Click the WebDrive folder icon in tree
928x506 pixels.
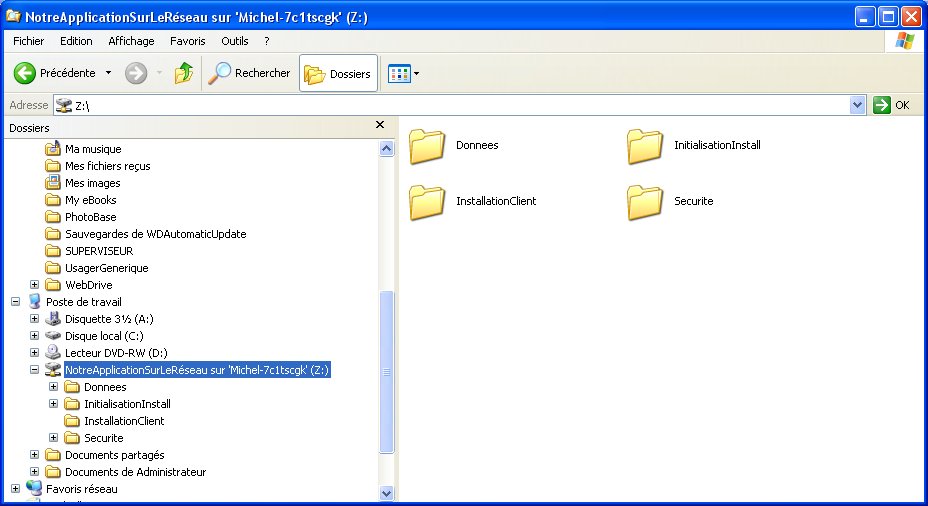pyautogui.click(x=53, y=285)
